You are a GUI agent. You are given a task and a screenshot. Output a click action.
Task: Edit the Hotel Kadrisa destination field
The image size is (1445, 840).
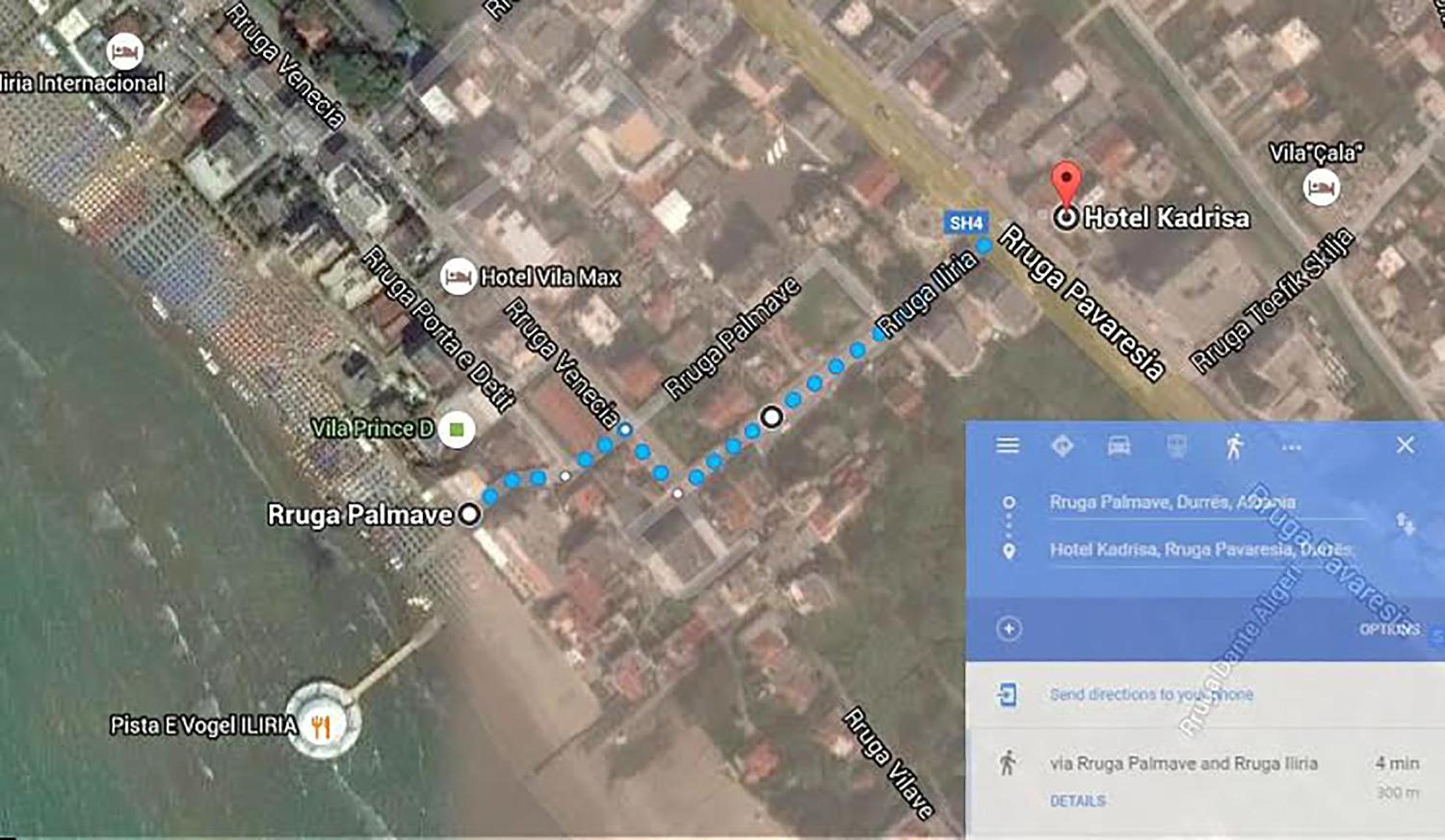[1207, 551]
